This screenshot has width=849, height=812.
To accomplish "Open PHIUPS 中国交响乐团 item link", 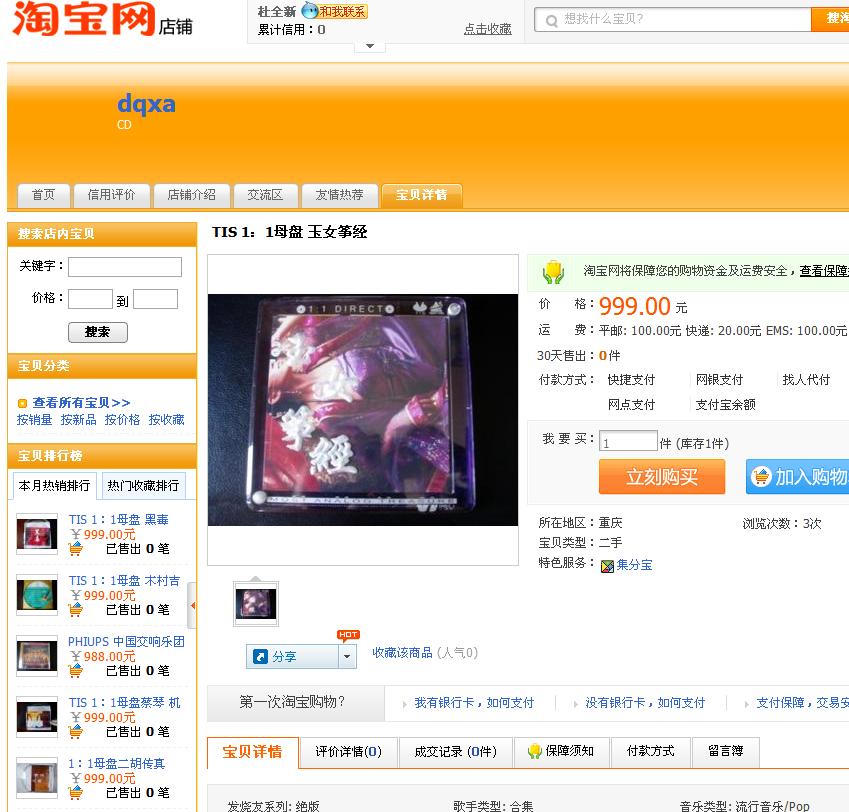I will click(126, 641).
